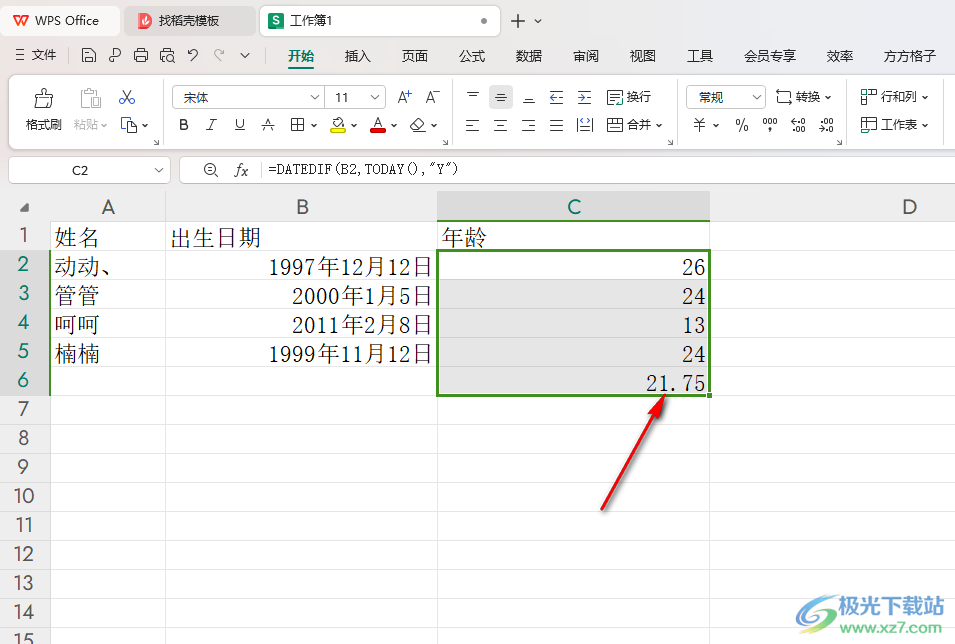The height and width of the screenshot is (644, 955).
Task: Decrease font size with A- icon
Action: [x=432, y=97]
